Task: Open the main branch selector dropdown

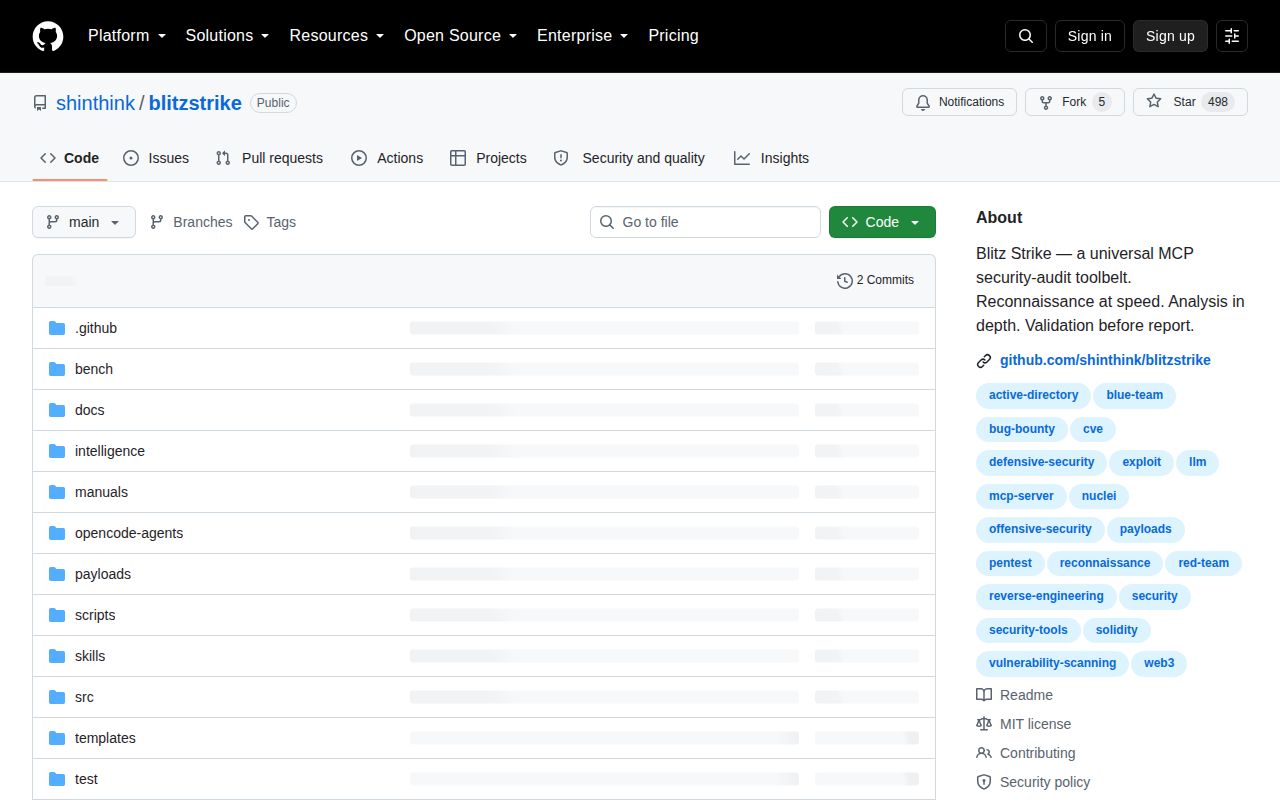Action: coord(84,222)
